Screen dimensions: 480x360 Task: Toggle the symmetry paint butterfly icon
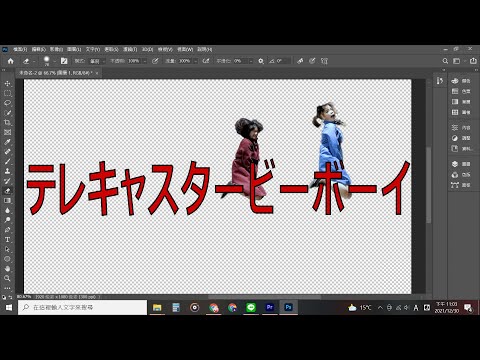324,61
